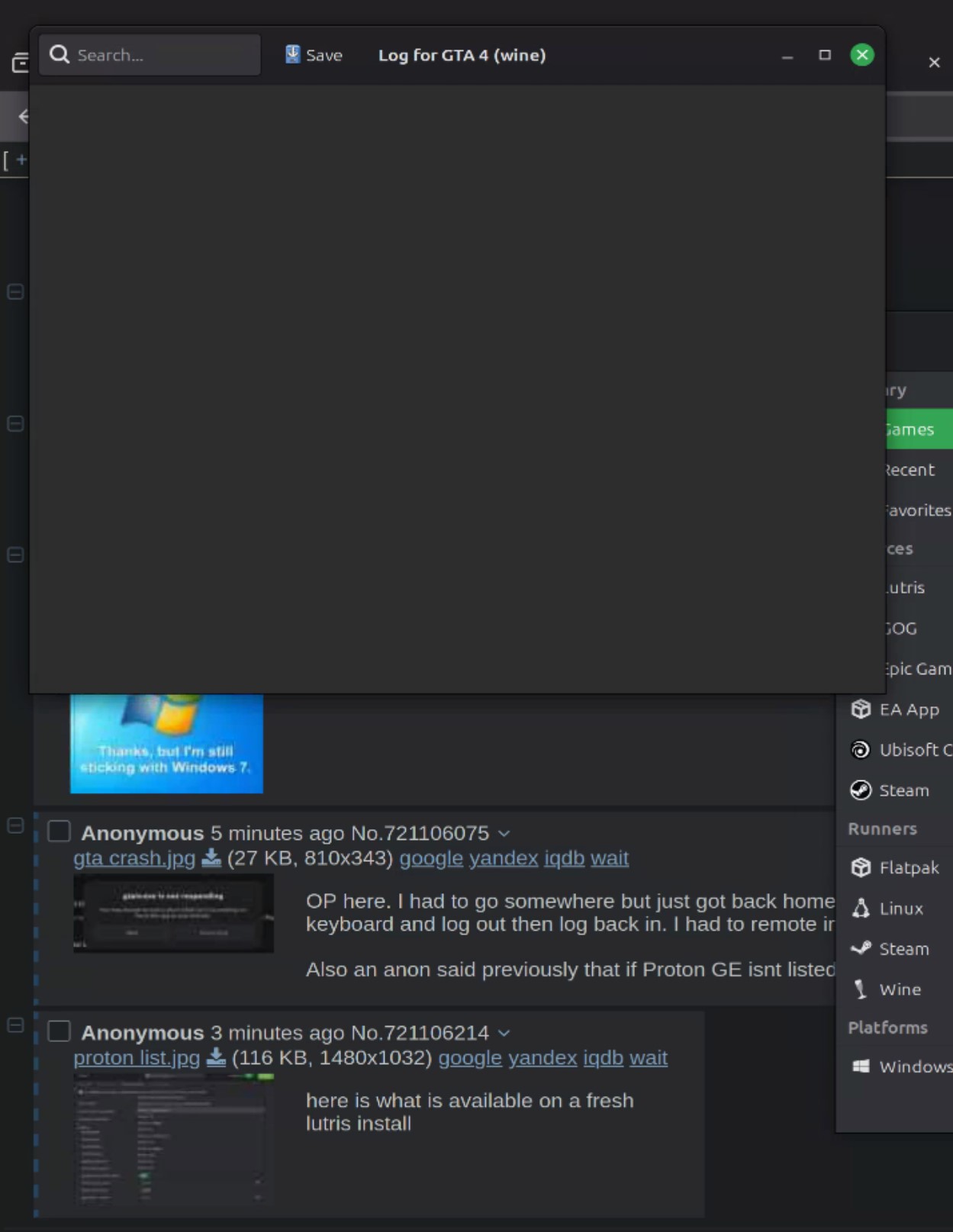
Task: Click google link for gta crash.jpg
Action: (x=431, y=858)
